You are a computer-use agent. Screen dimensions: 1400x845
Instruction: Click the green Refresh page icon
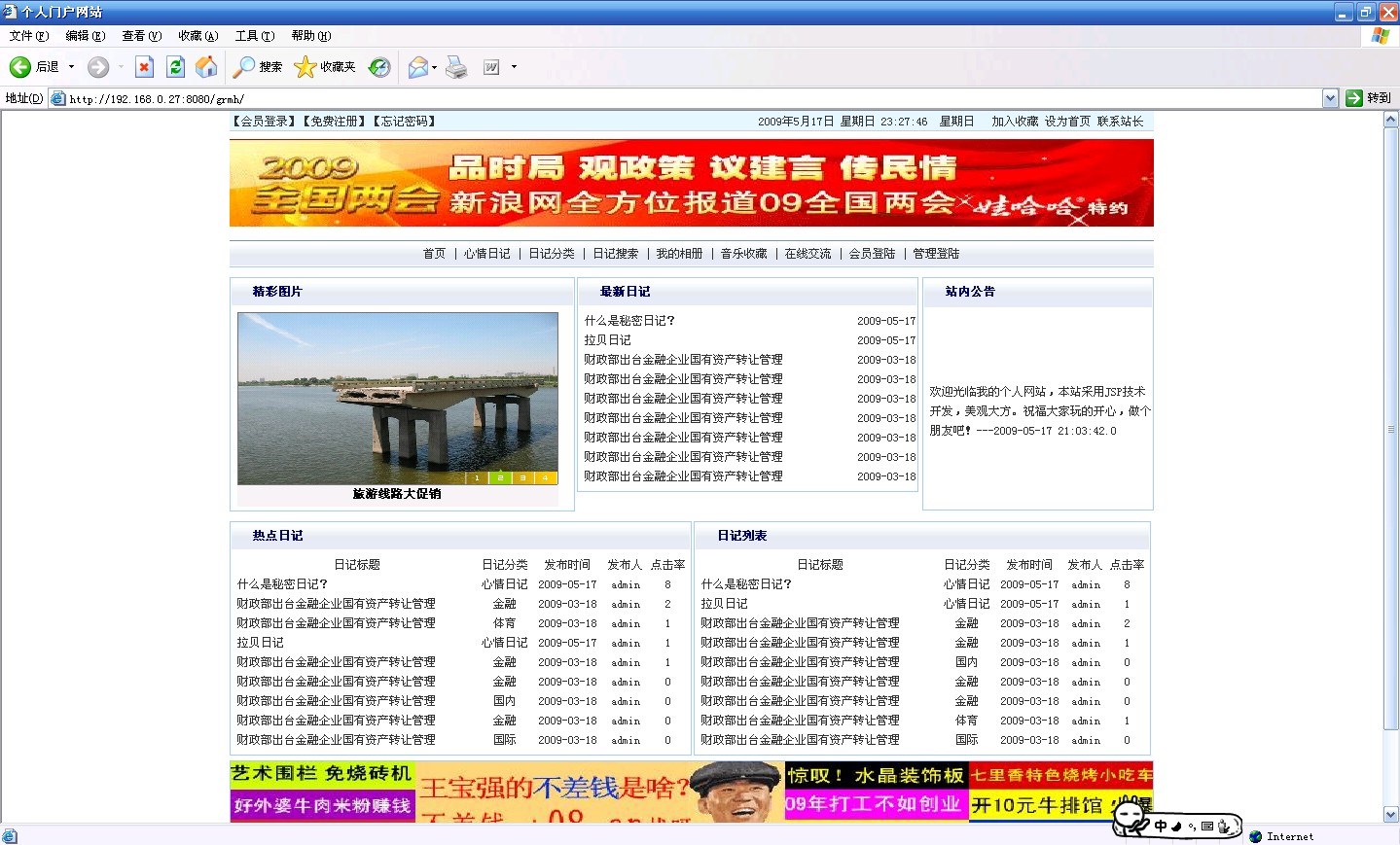click(175, 67)
